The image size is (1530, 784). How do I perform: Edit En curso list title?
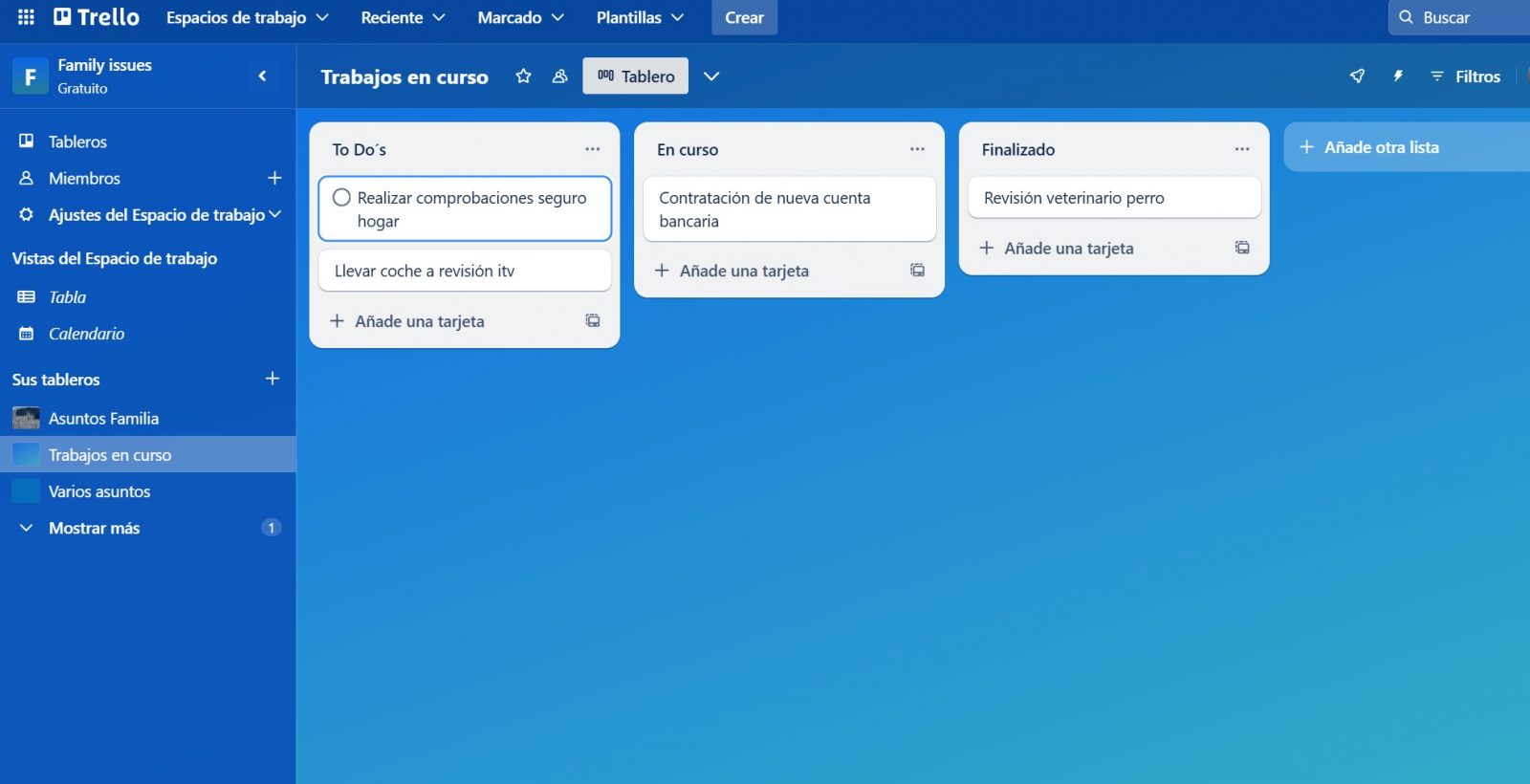click(x=688, y=149)
